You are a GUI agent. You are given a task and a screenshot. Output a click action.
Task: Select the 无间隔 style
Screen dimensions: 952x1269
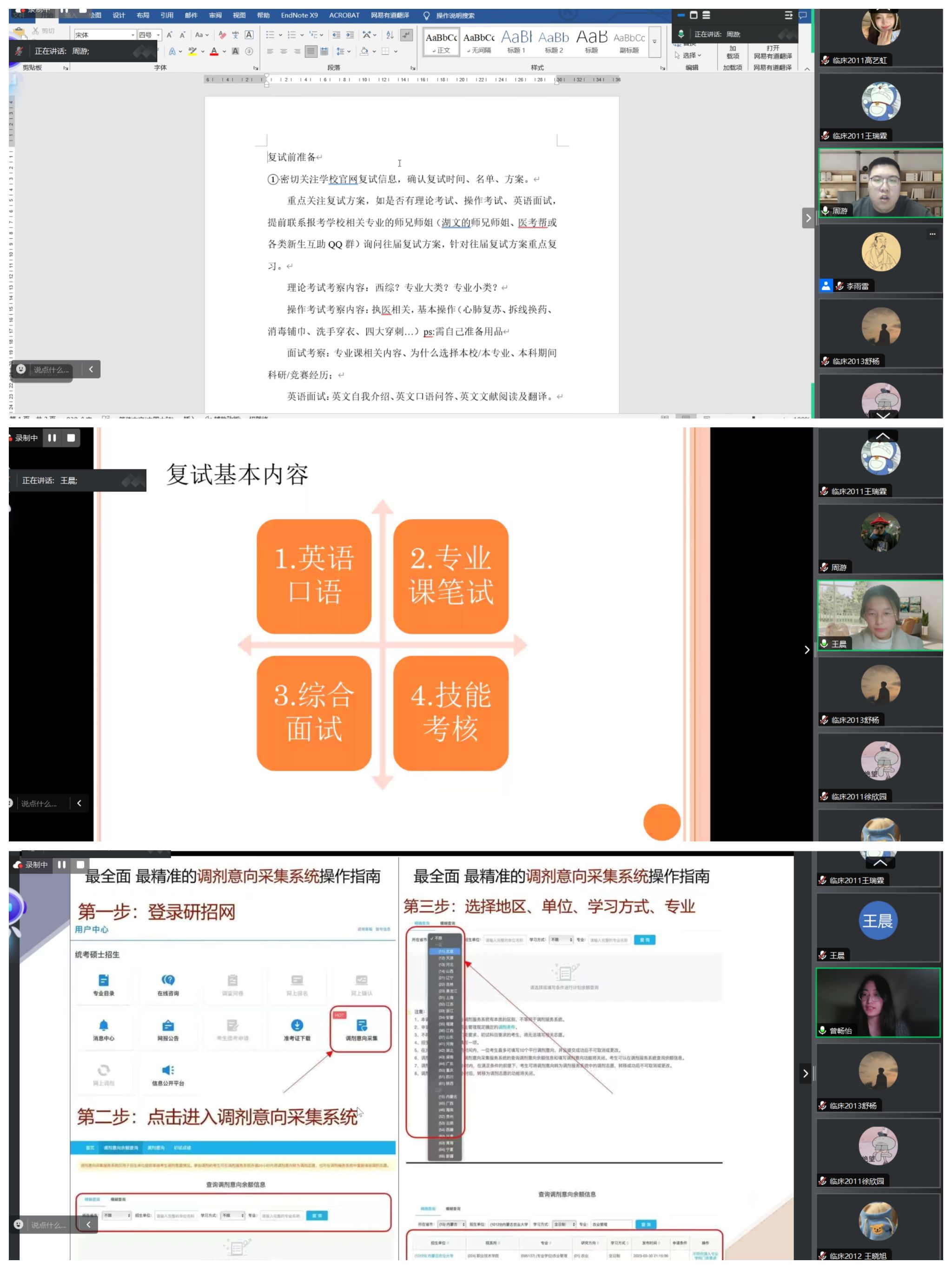(x=479, y=43)
